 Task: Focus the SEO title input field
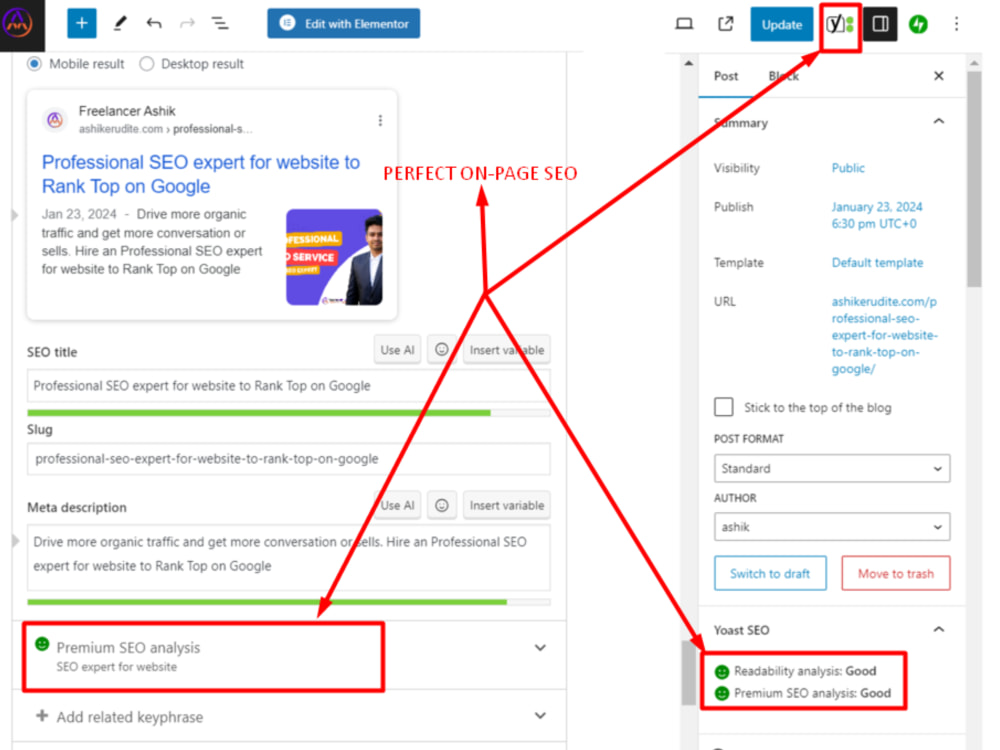click(x=288, y=386)
